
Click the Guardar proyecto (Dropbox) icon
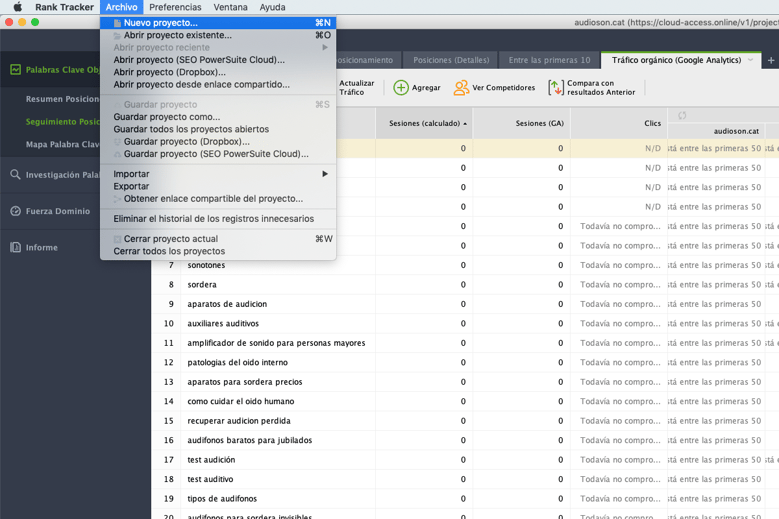(x=117, y=142)
